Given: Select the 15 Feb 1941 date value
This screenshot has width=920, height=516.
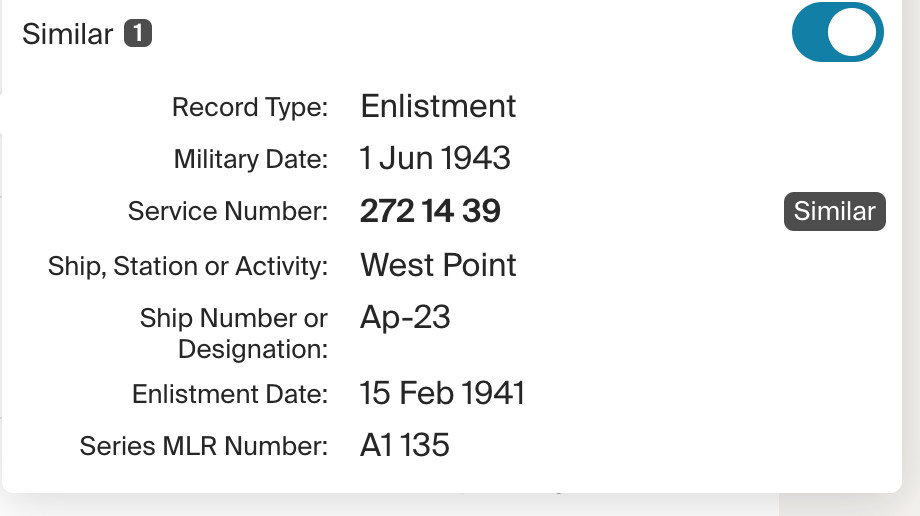Looking at the screenshot, I should 442,393.
